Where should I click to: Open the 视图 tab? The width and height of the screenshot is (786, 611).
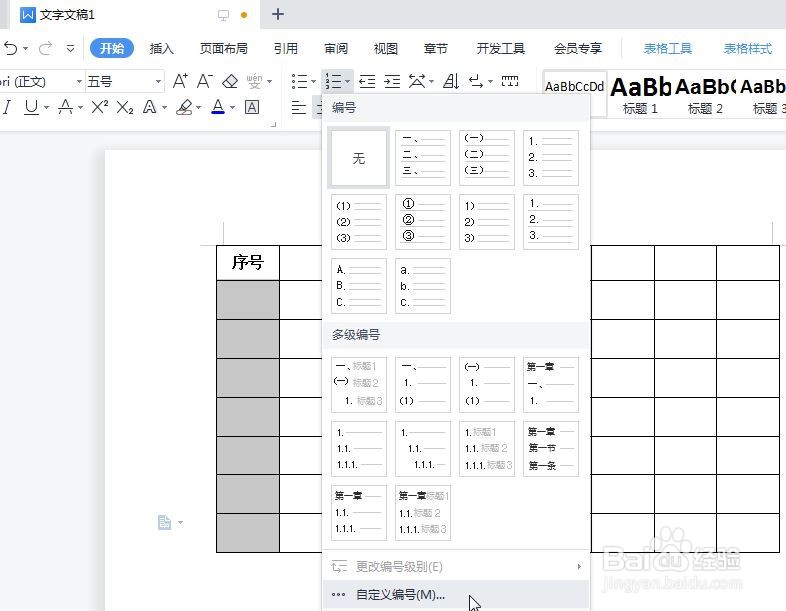point(385,49)
